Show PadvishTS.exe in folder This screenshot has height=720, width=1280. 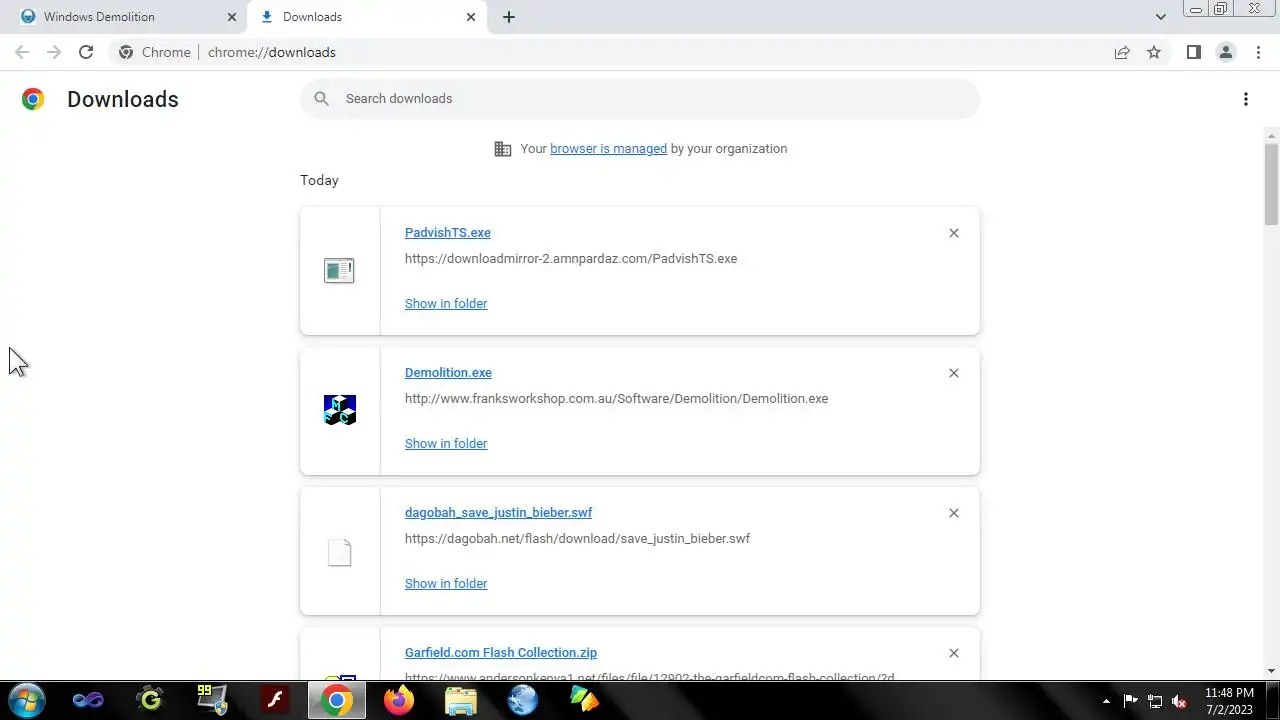point(446,303)
